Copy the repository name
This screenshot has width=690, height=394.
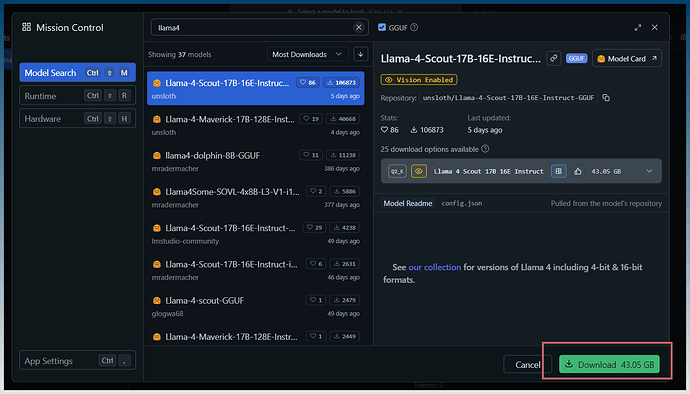(606, 98)
